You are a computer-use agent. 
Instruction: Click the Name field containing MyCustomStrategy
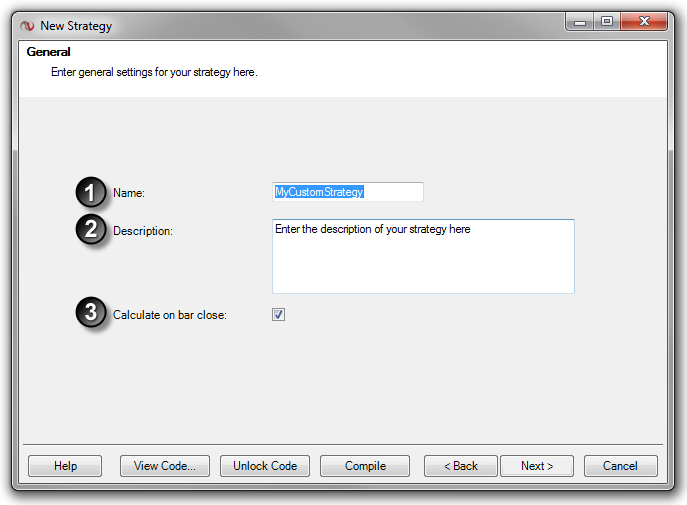(348, 192)
